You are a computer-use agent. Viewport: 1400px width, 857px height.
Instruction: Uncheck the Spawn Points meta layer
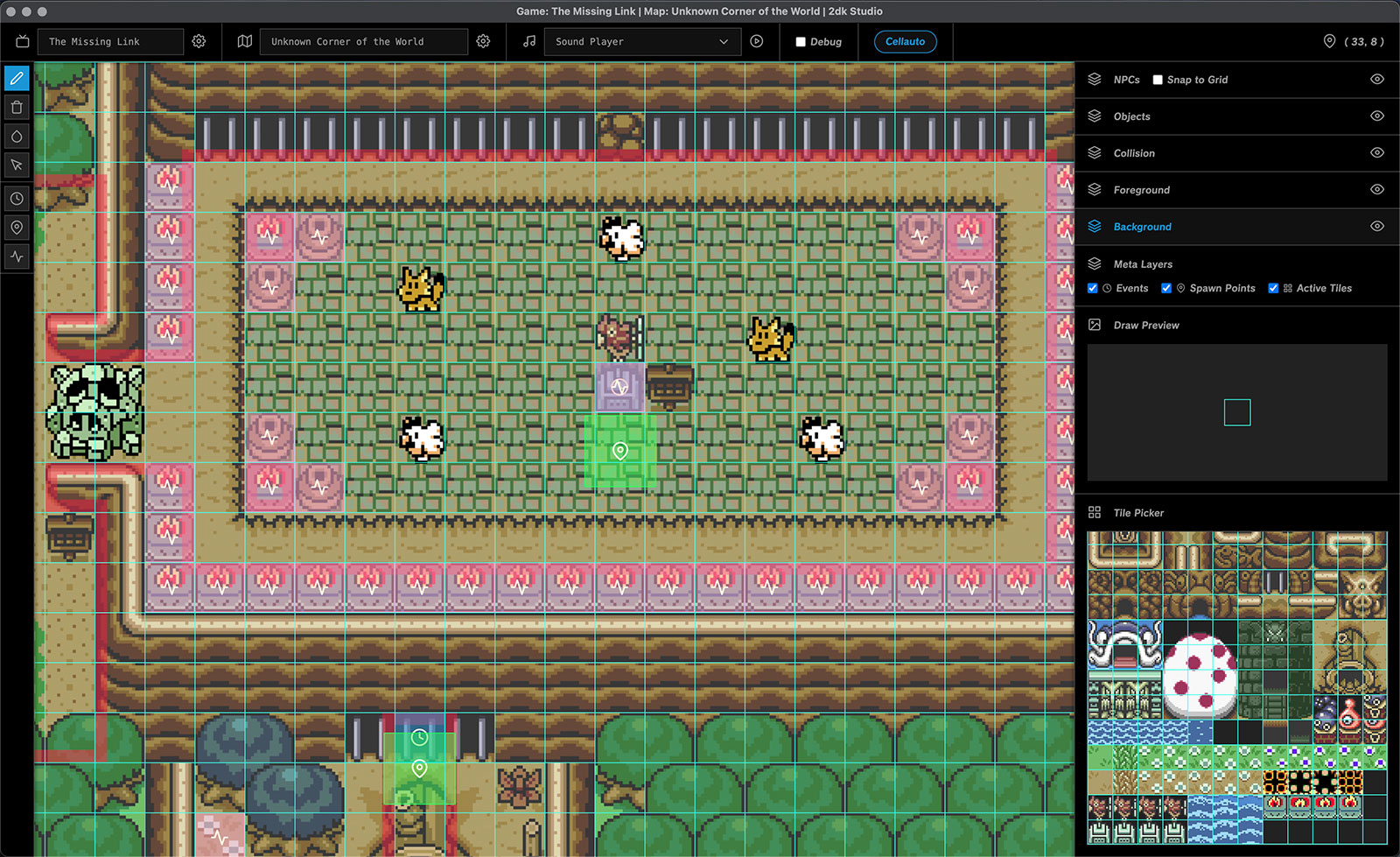point(1166,288)
